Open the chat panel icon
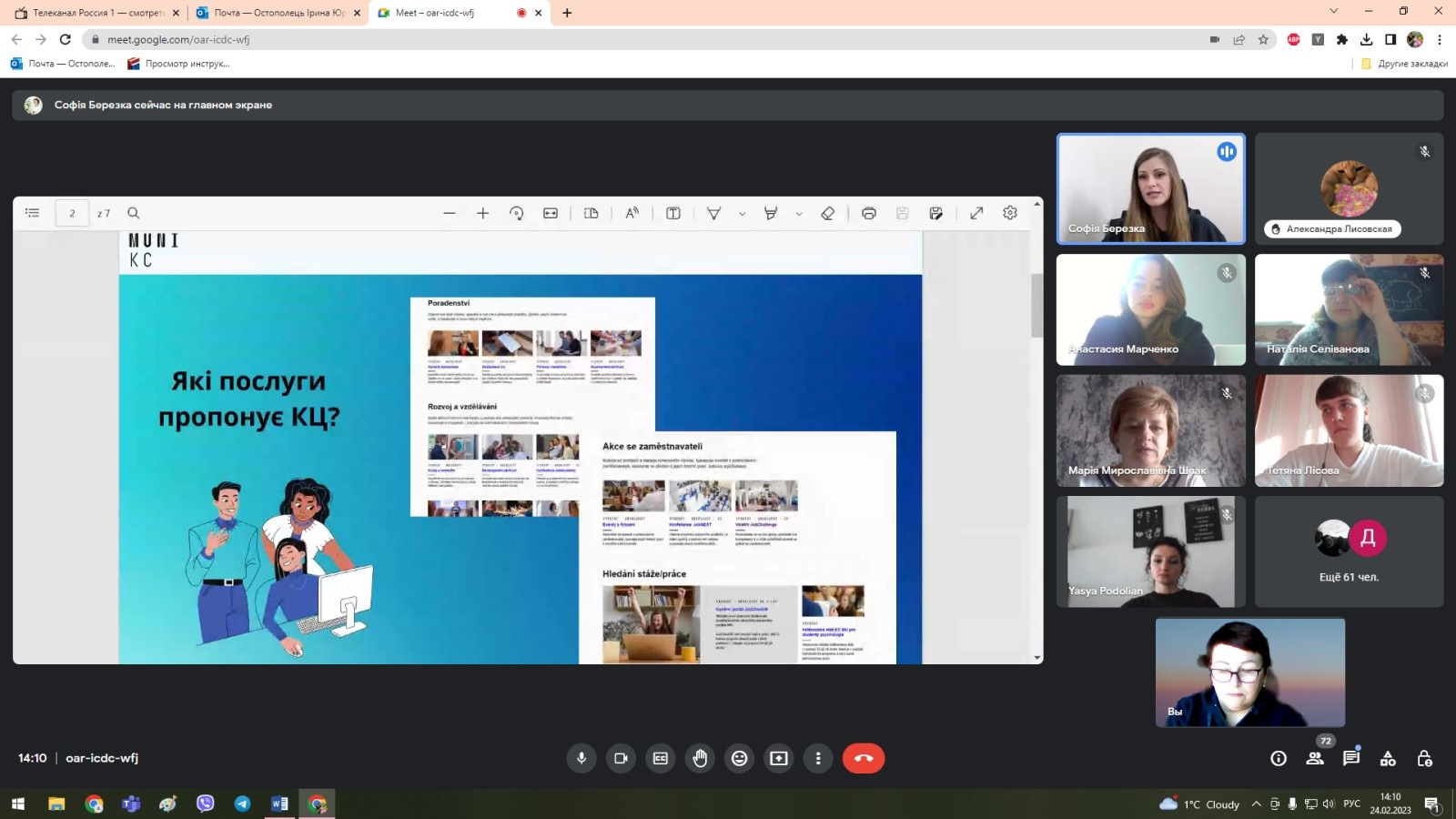The image size is (1456, 819). click(1351, 758)
